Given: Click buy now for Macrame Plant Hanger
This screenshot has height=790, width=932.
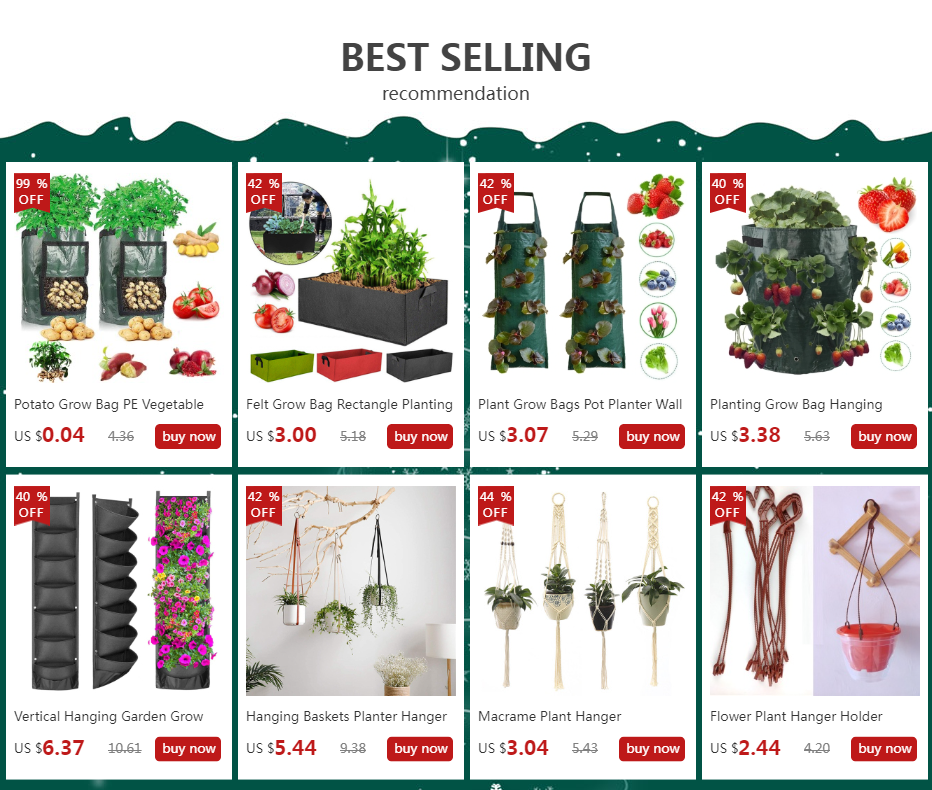Looking at the screenshot, I should coord(651,748).
